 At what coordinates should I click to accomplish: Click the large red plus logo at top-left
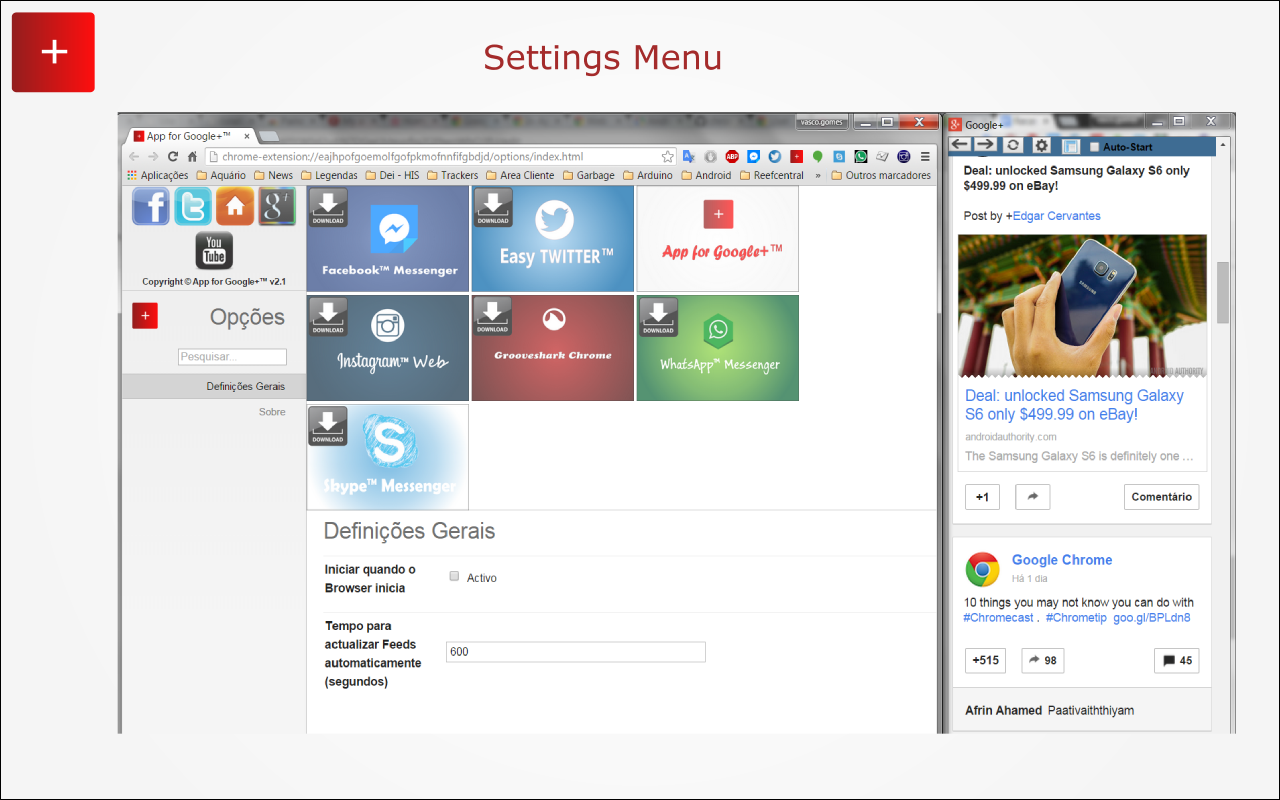53,52
